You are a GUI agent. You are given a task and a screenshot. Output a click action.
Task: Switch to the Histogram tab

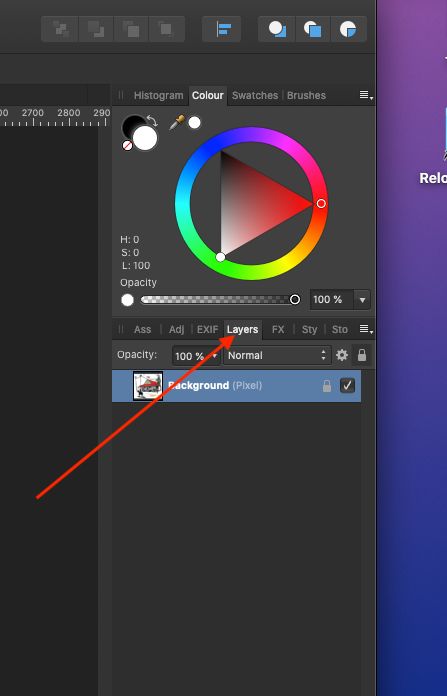158,95
